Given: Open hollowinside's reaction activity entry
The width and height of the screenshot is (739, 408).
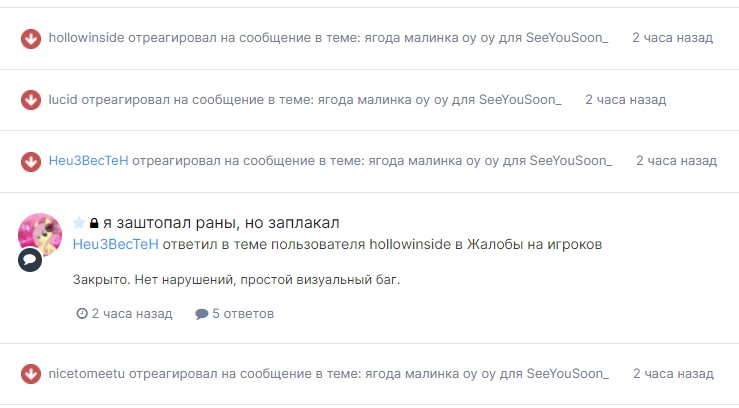Looking at the screenshot, I should pyautogui.click(x=328, y=38).
